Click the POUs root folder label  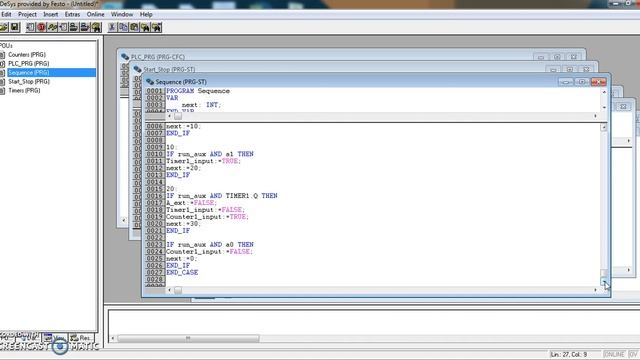pyautogui.click(x=6, y=45)
